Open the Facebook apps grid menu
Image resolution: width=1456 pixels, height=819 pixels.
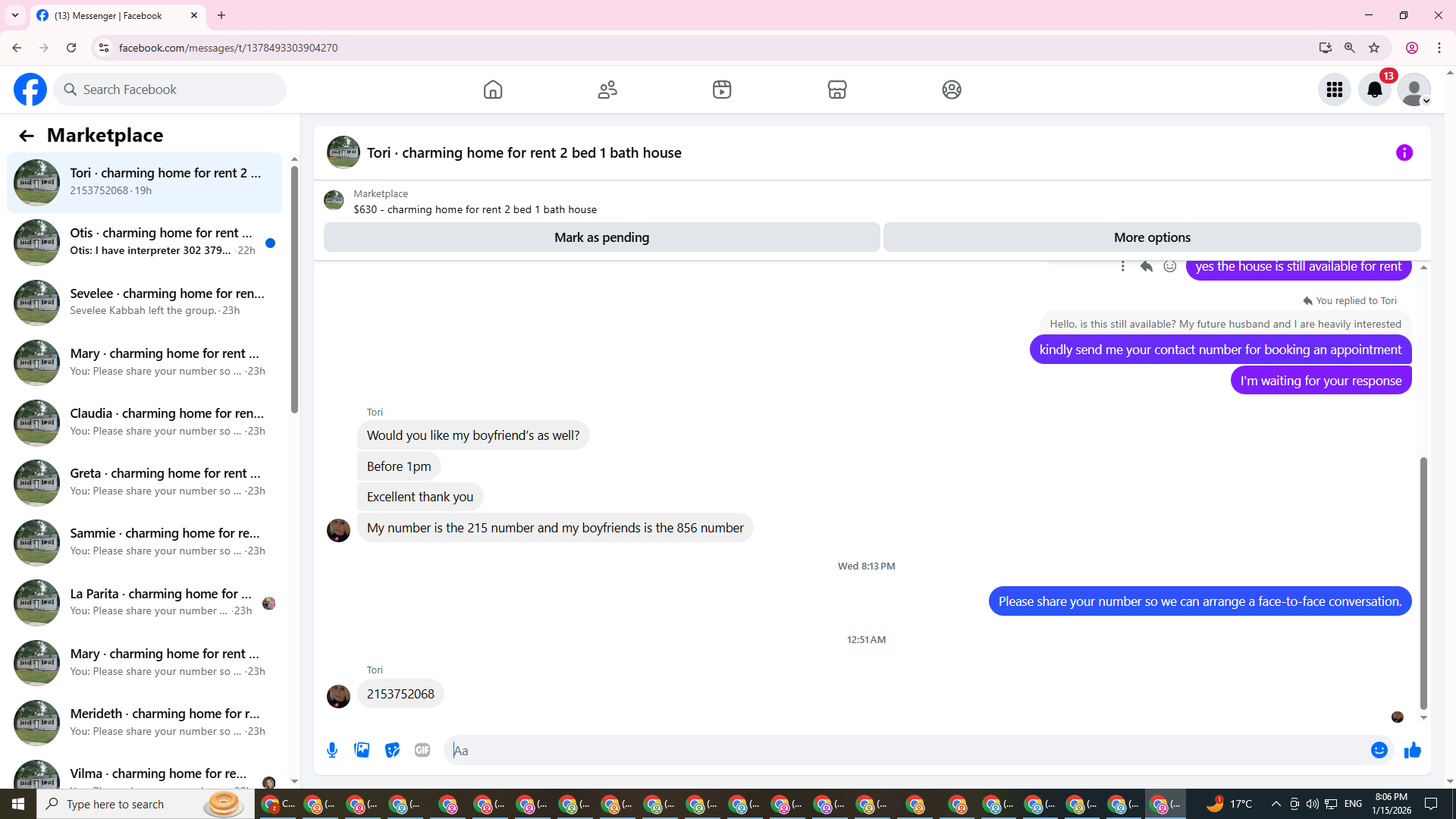pyautogui.click(x=1334, y=89)
